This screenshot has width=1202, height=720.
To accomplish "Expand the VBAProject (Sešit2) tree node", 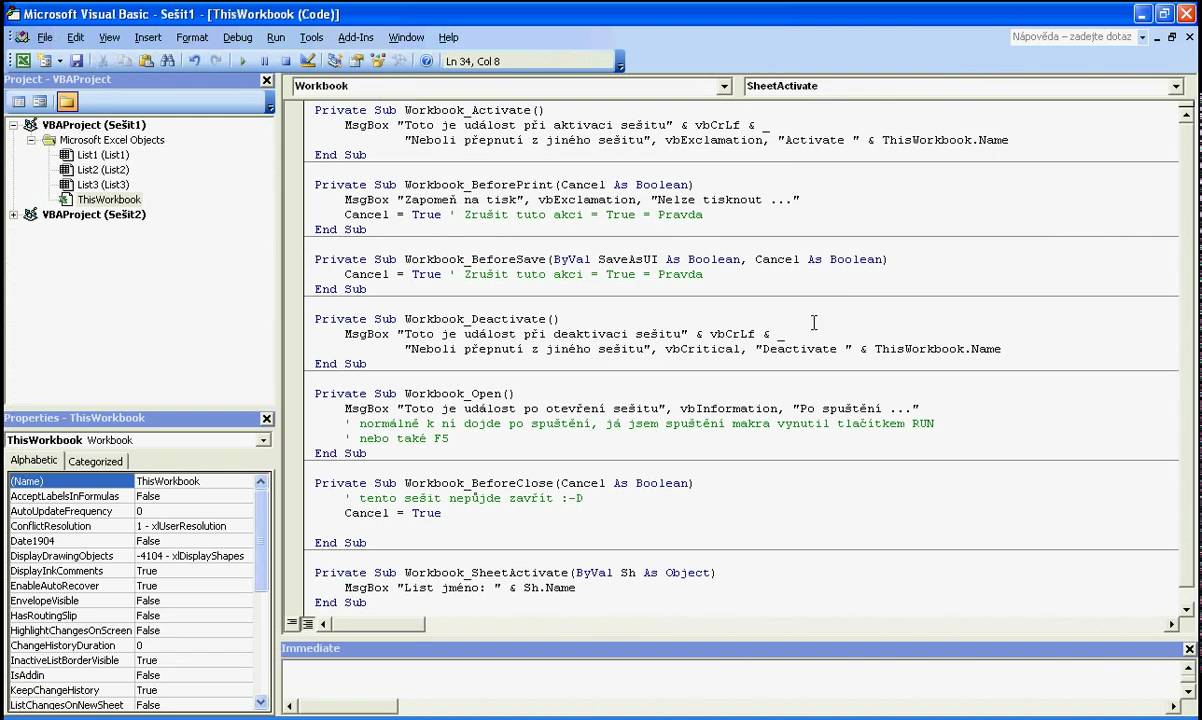I will point(13,215).
